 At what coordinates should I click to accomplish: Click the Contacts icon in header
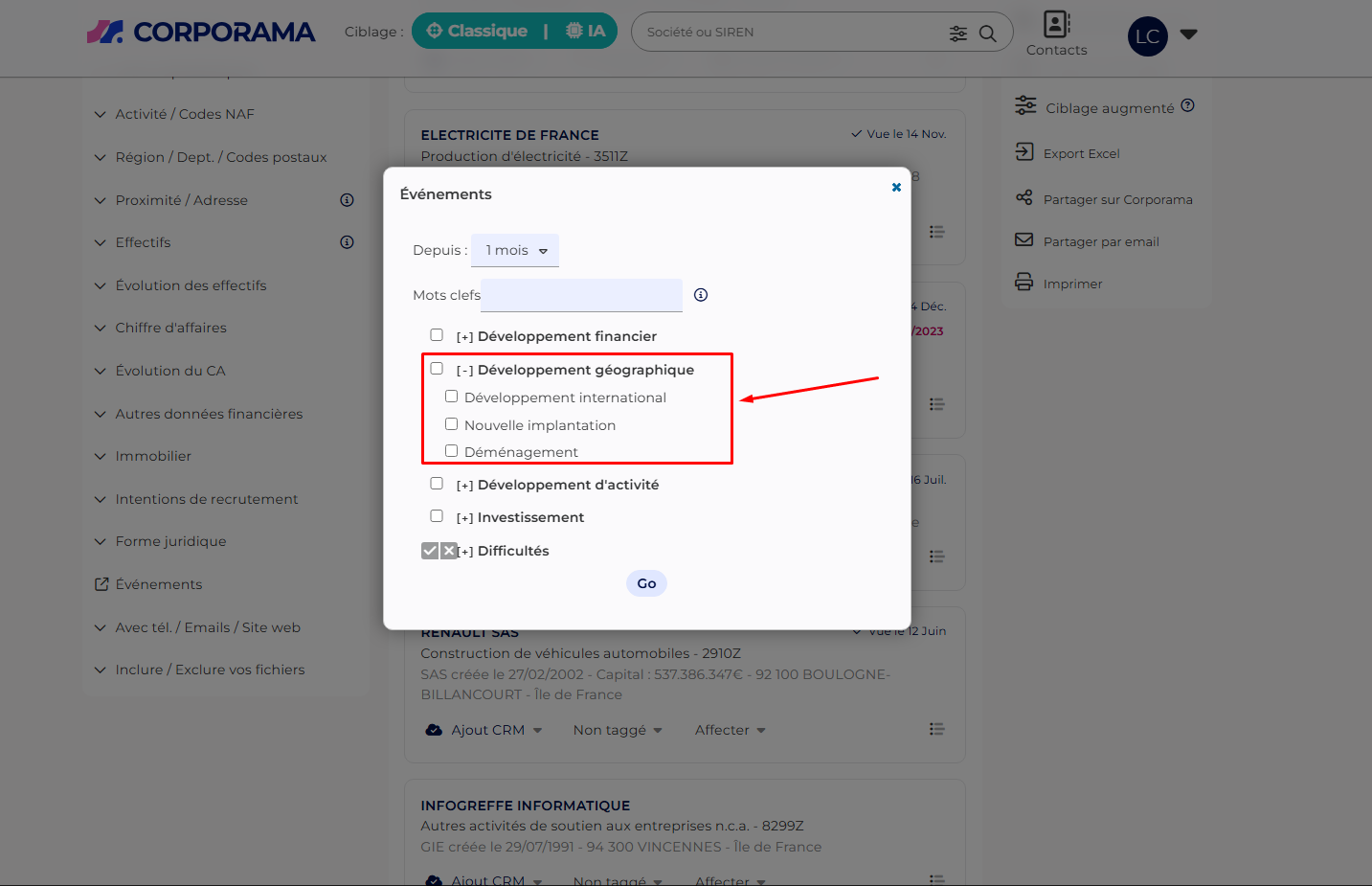point(1056,25)
